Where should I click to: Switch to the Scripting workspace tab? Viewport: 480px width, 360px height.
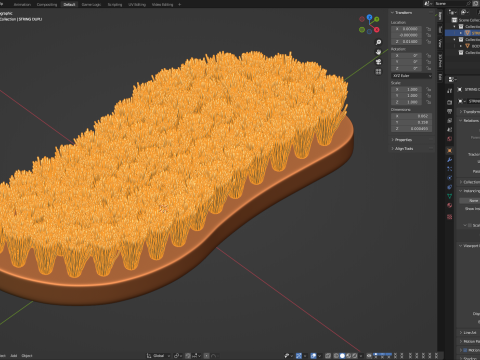tap(115, 5)
